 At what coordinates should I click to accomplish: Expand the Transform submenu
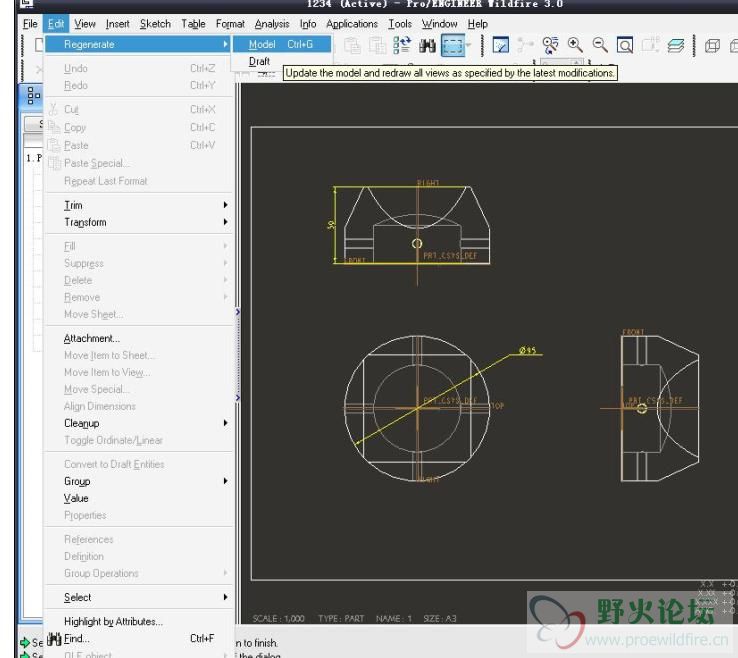click(x=139, y=222)
